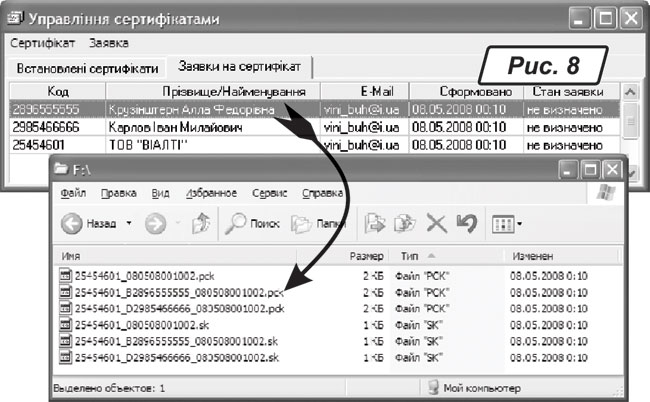Image resolution: width=650 pixels, height=402 pixels.
Task: Open the Сервис menu in Explorer
Action: (270, 191)
